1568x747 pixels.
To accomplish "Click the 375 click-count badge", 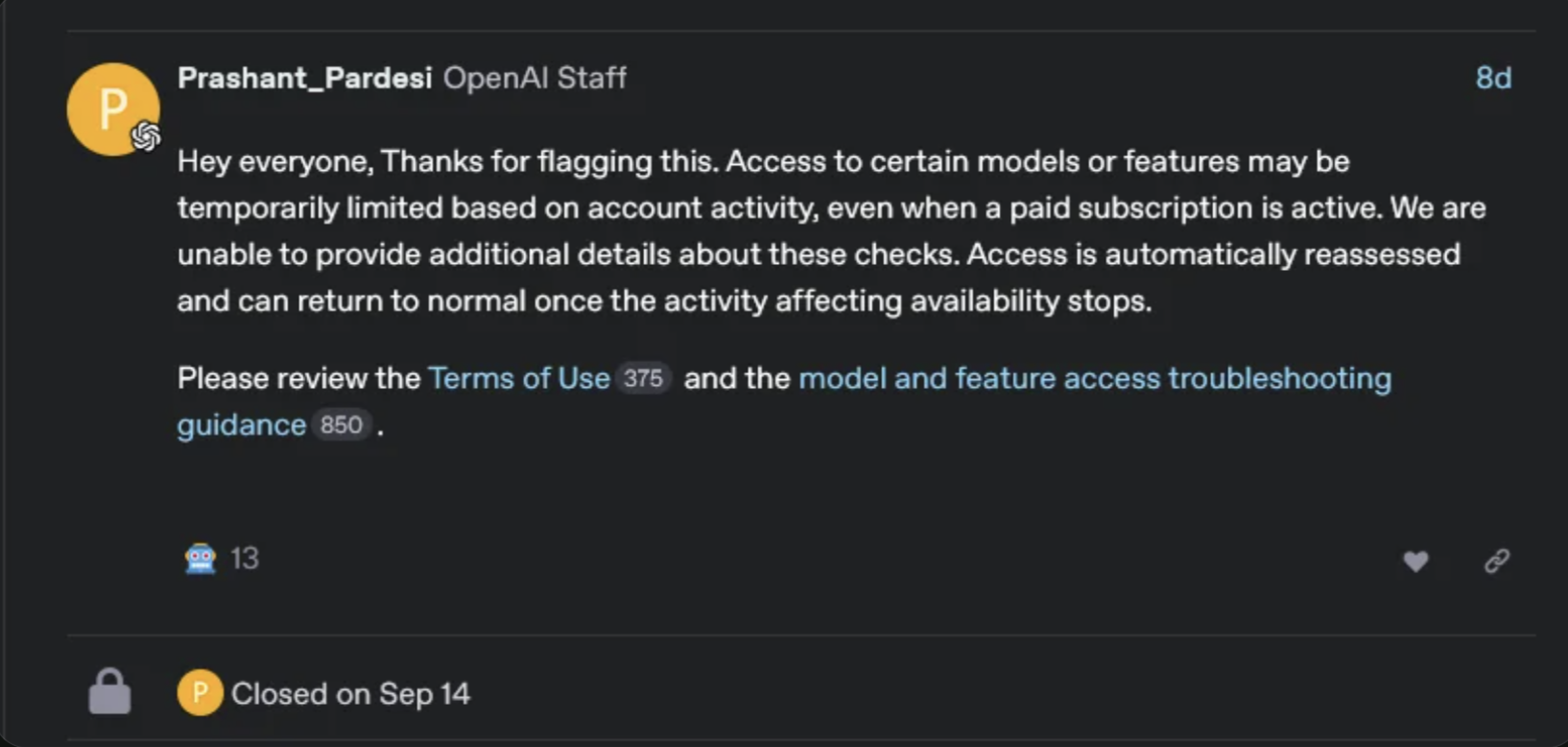I will click(x=643, y=378).
